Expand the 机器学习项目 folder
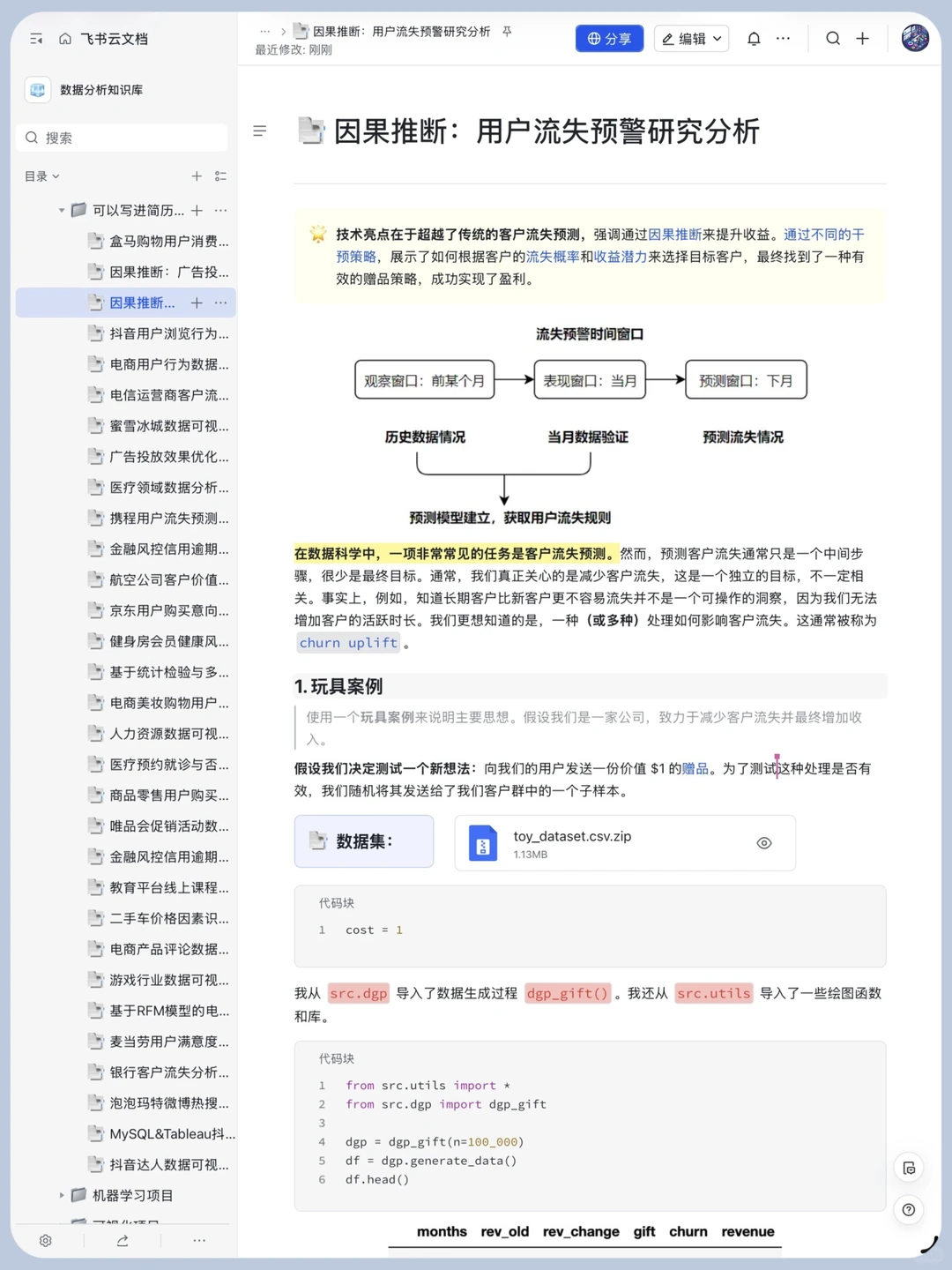 pyautogui.click(x=62, y=1195)
